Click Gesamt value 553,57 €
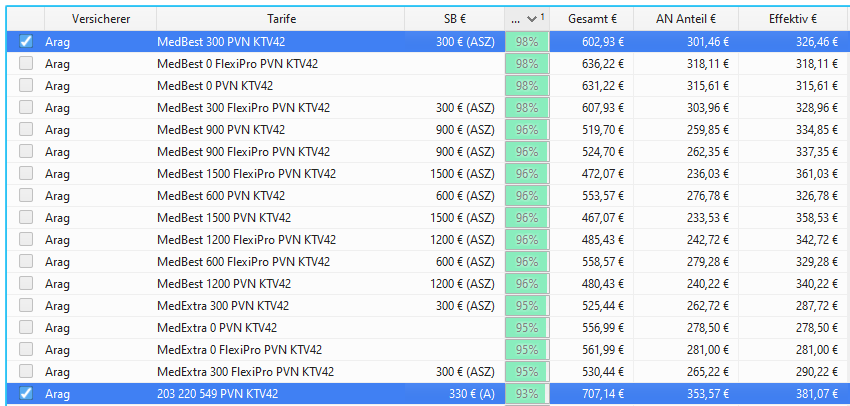Viewport: 850px width, 406px height. 601,196
